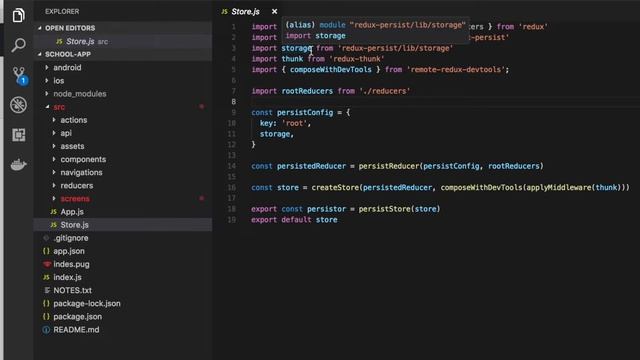Open the package-lock.json file
The image size is (640, 360).
(87, 303)
